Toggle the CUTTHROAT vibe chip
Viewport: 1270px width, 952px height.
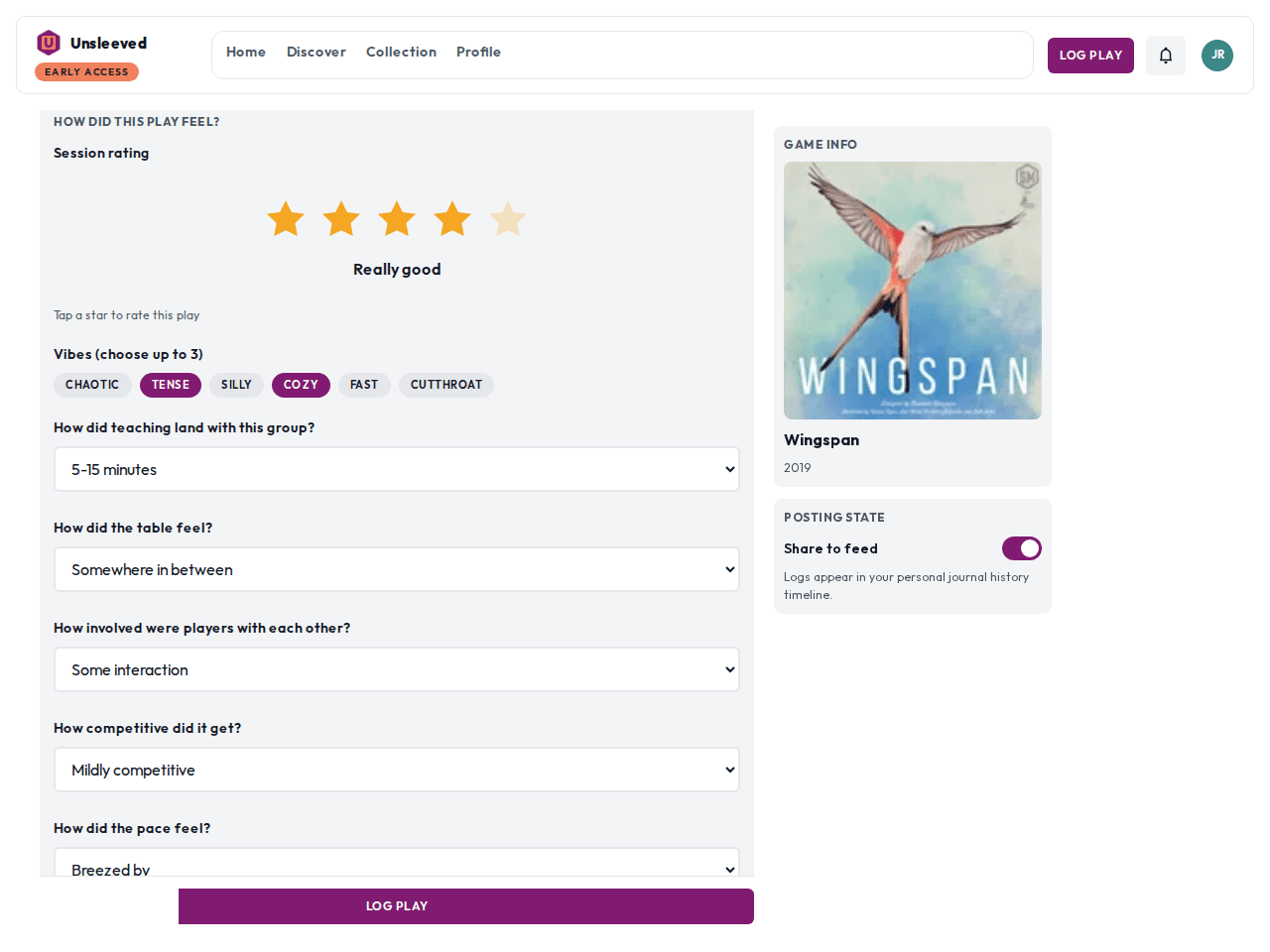pos(446,385)
